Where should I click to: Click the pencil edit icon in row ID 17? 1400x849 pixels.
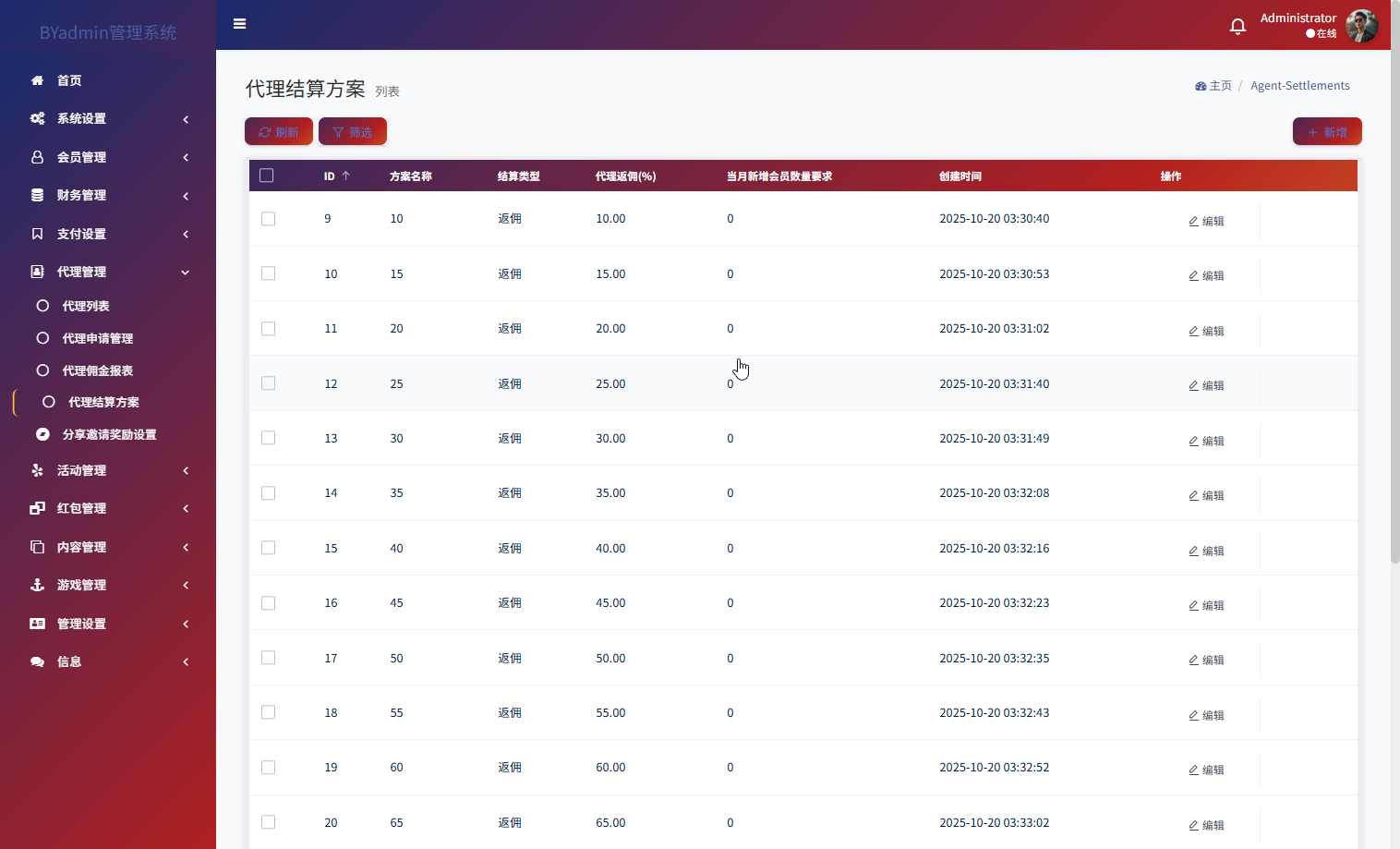click(1193, 660)
